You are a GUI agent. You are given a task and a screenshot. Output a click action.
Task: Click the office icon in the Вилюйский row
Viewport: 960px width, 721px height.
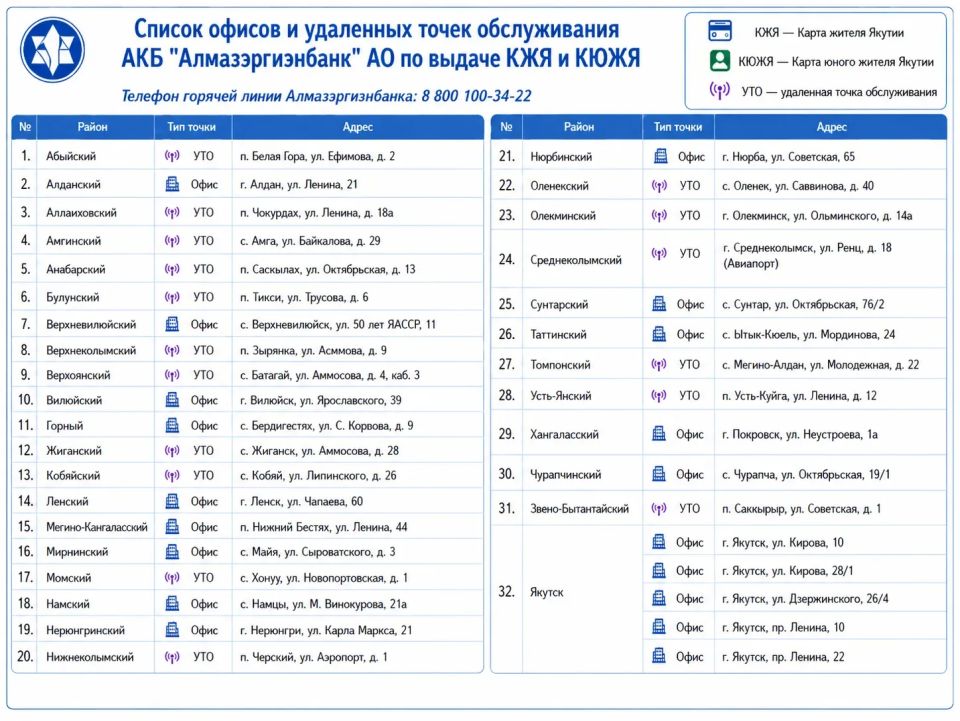[173, 400]
